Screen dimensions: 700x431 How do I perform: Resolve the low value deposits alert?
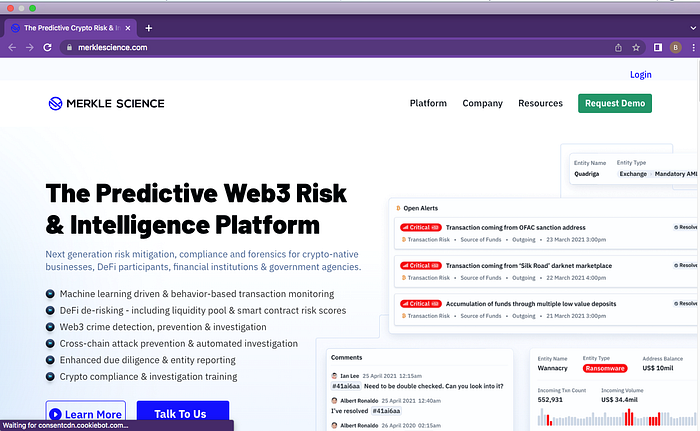point(685,304)
